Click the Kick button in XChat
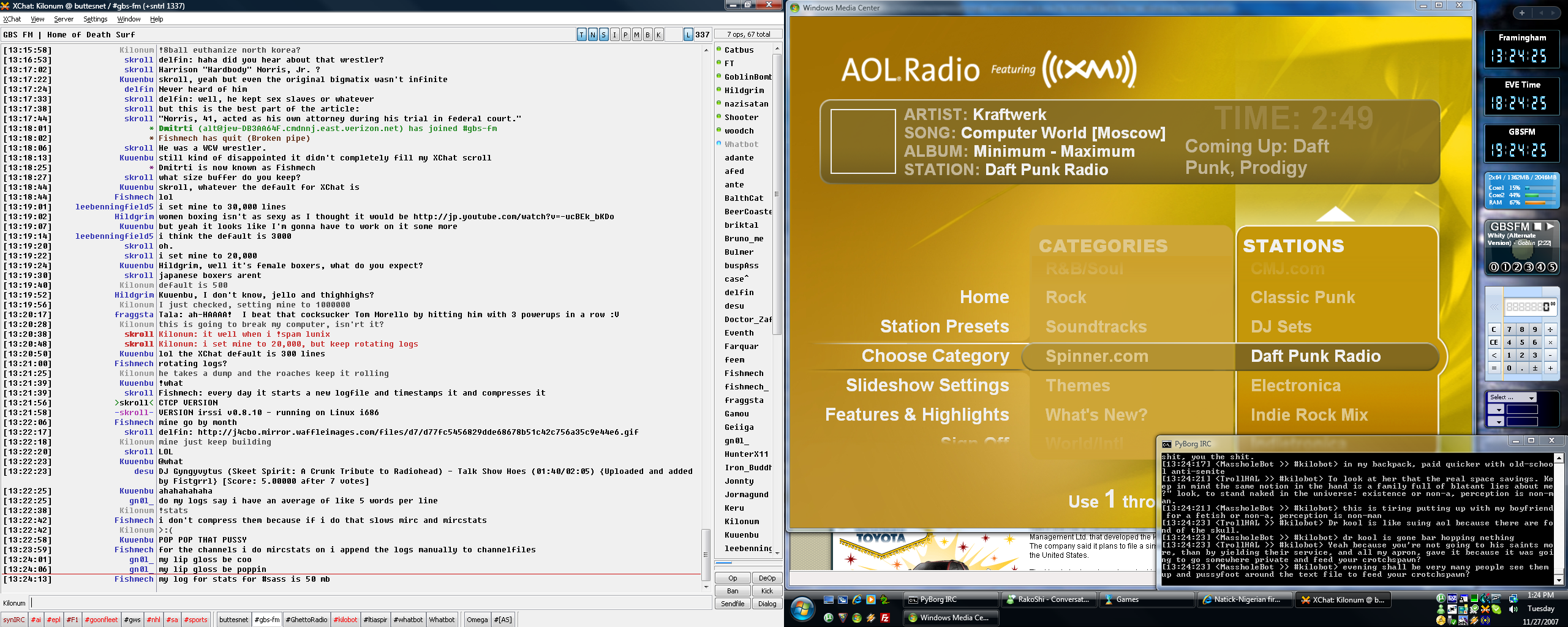The image size is (1568, 627). click(x=767, y=591)
